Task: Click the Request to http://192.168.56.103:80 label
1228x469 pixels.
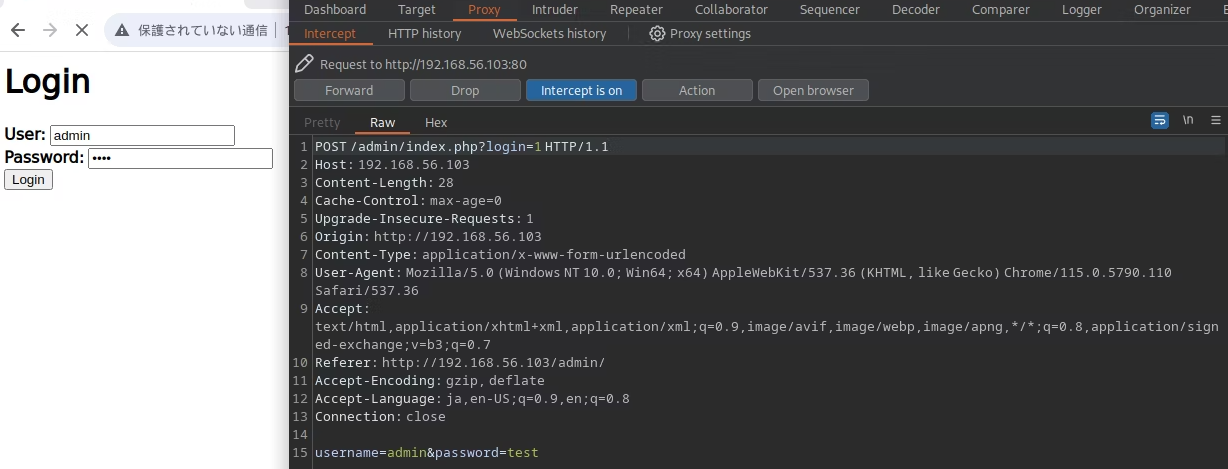Action: 423,65
